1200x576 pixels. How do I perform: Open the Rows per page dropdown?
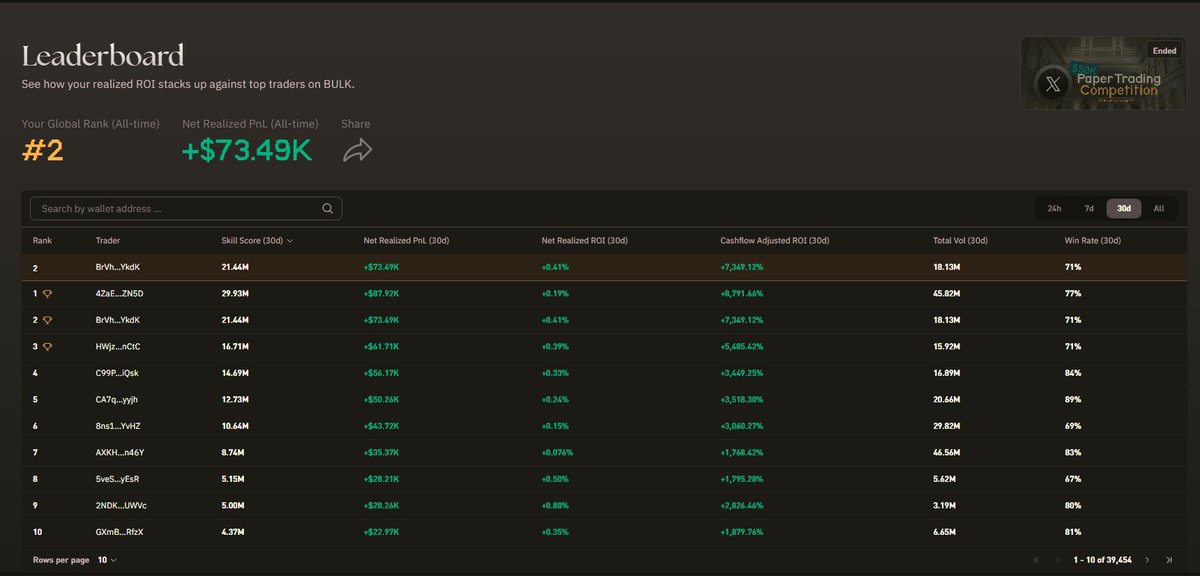[106, 560]
